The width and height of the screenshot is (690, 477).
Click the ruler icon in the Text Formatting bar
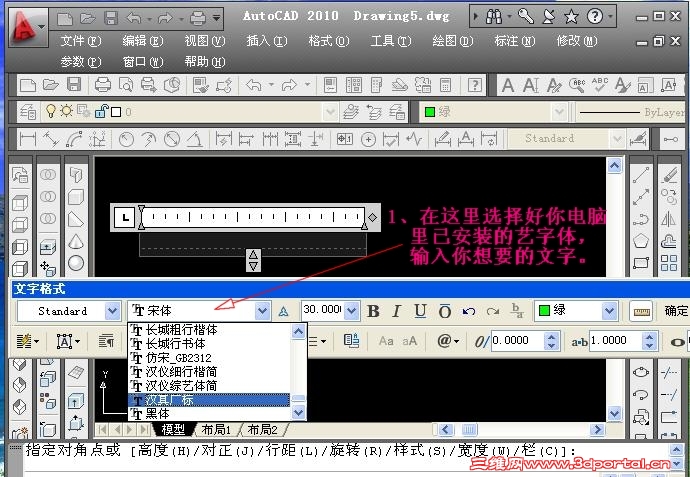641,312
